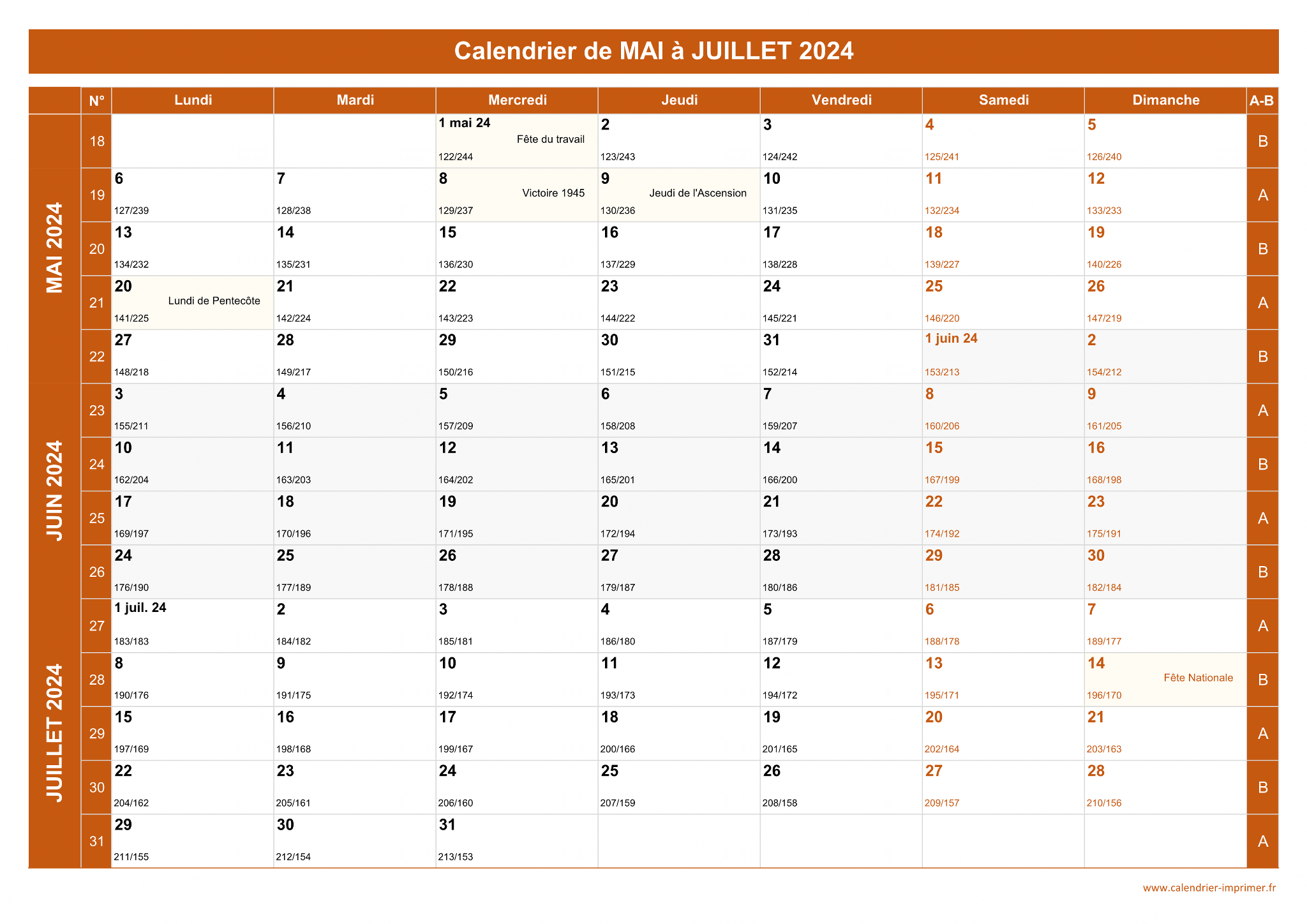
Task: Click the Jeudi de l'Ascension cell
Action: click(679, 195)
